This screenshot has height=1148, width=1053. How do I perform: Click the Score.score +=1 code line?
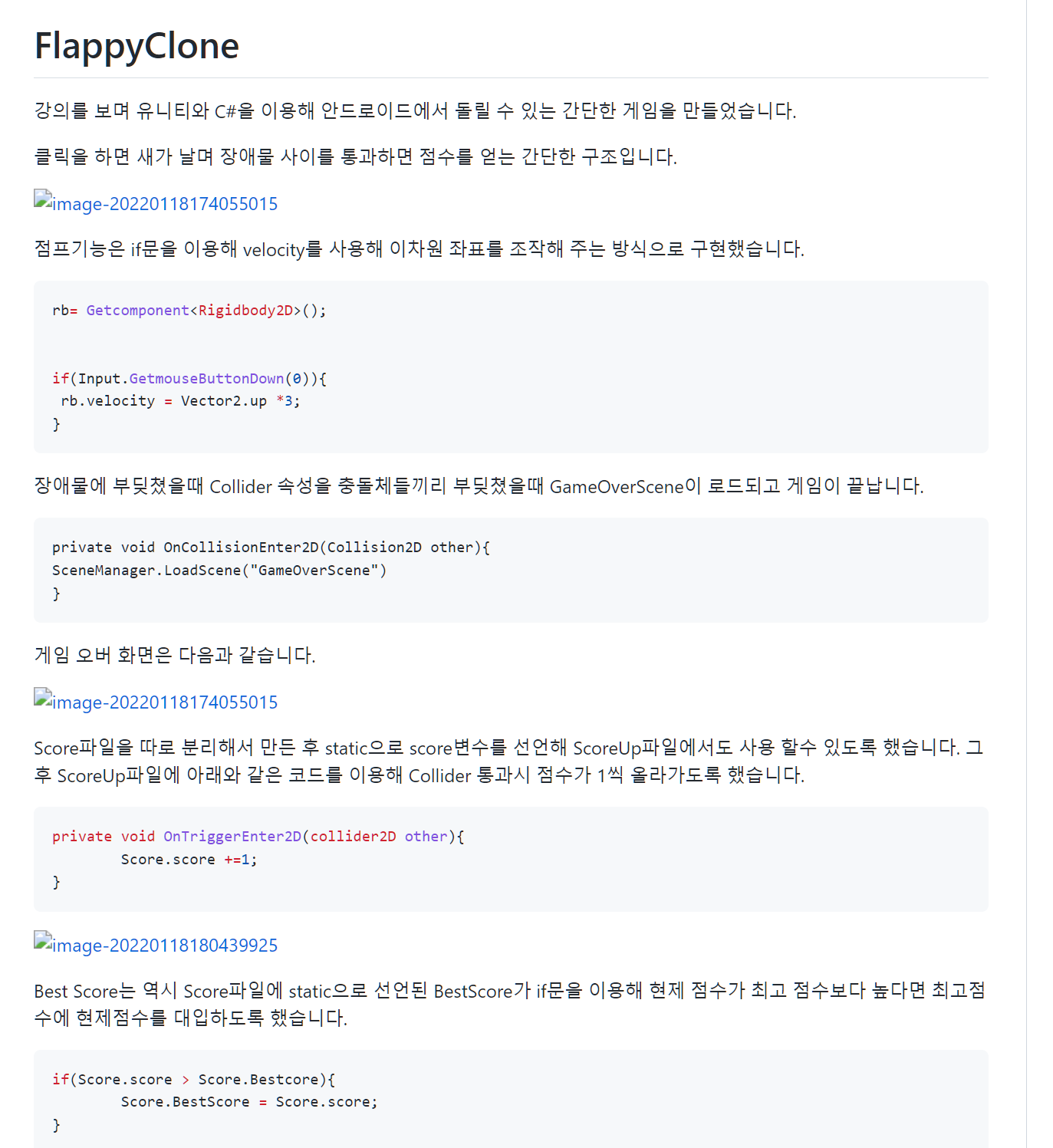[189, 860]
